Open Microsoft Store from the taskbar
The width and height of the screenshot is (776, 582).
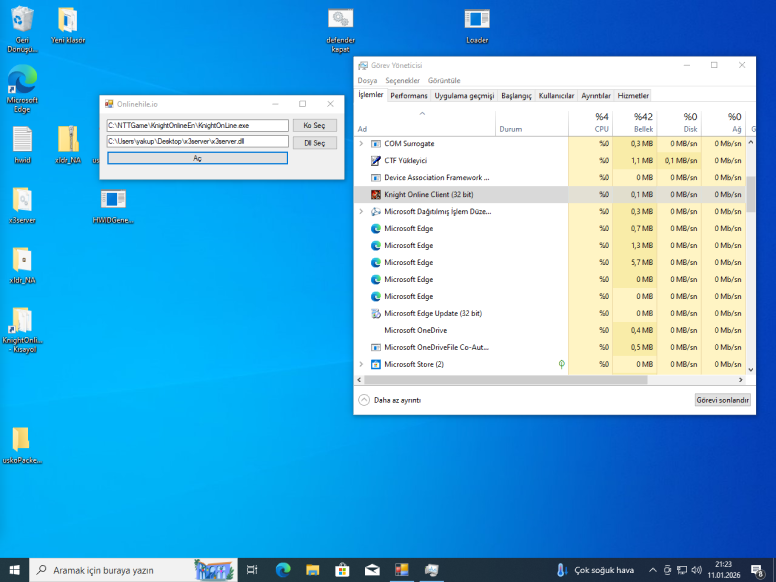tap(342, 570)
